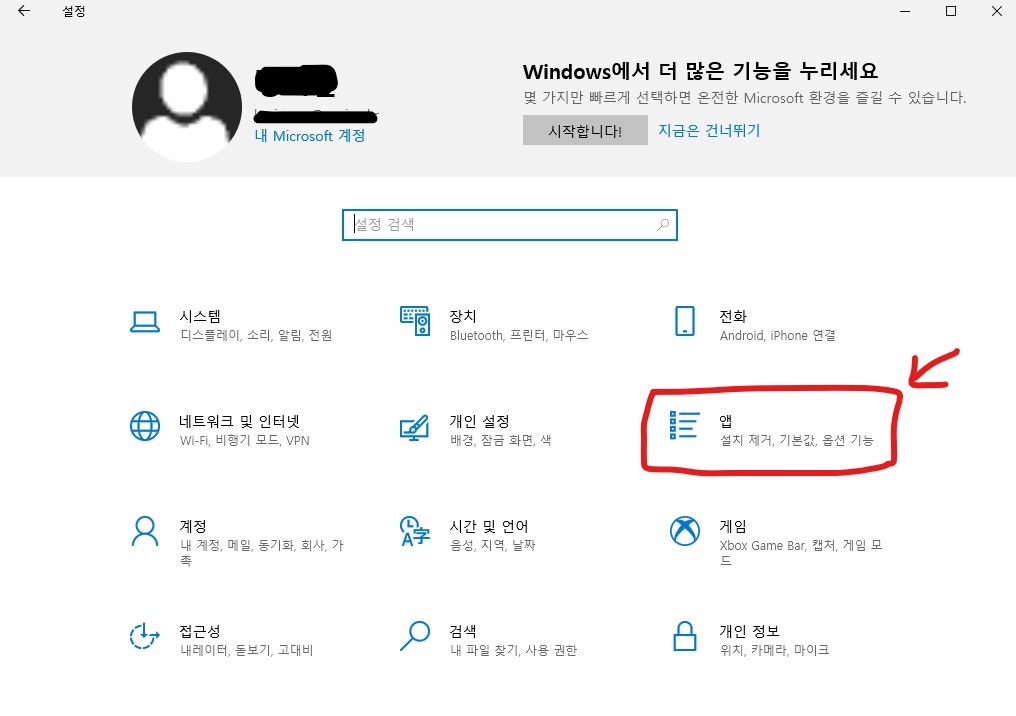Click the 지금은 건너뛰기 link

coord(709,130)
